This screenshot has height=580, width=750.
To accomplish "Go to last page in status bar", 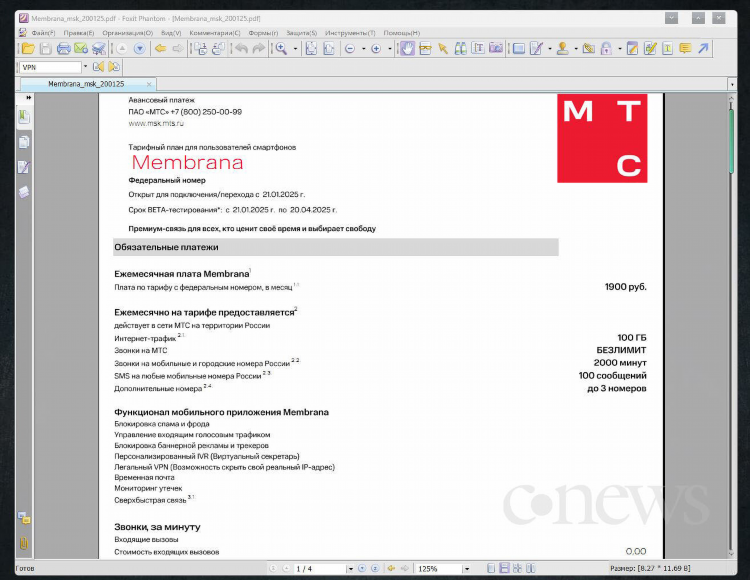I will [375, 568].
